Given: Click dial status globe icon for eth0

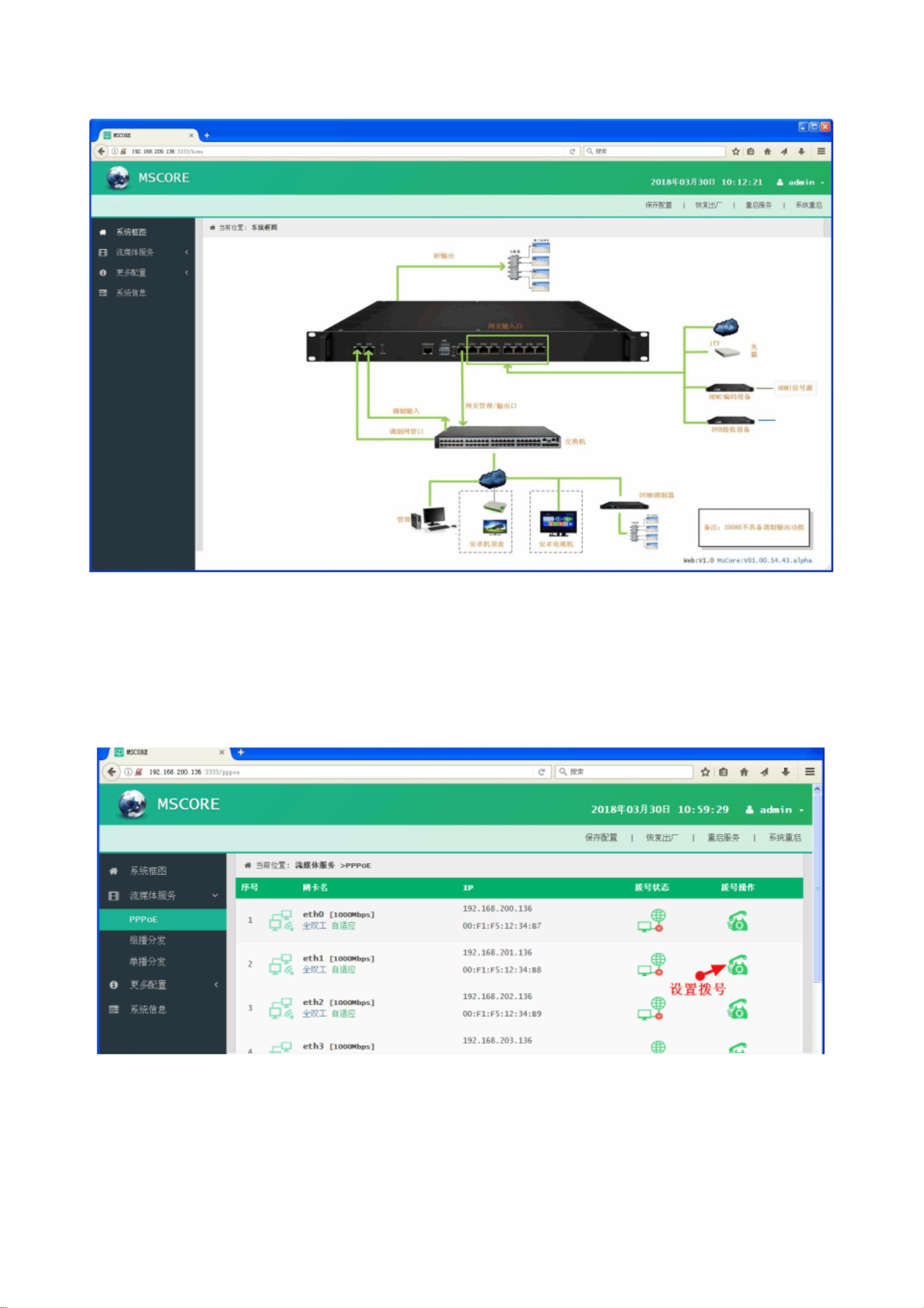Looking at the screenshot, I should [652, 920].
